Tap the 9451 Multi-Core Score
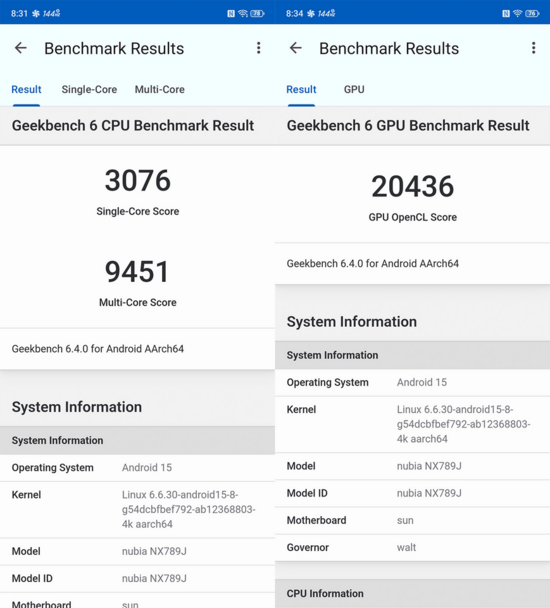Screen dimensions: 550x608 (137, 271)
